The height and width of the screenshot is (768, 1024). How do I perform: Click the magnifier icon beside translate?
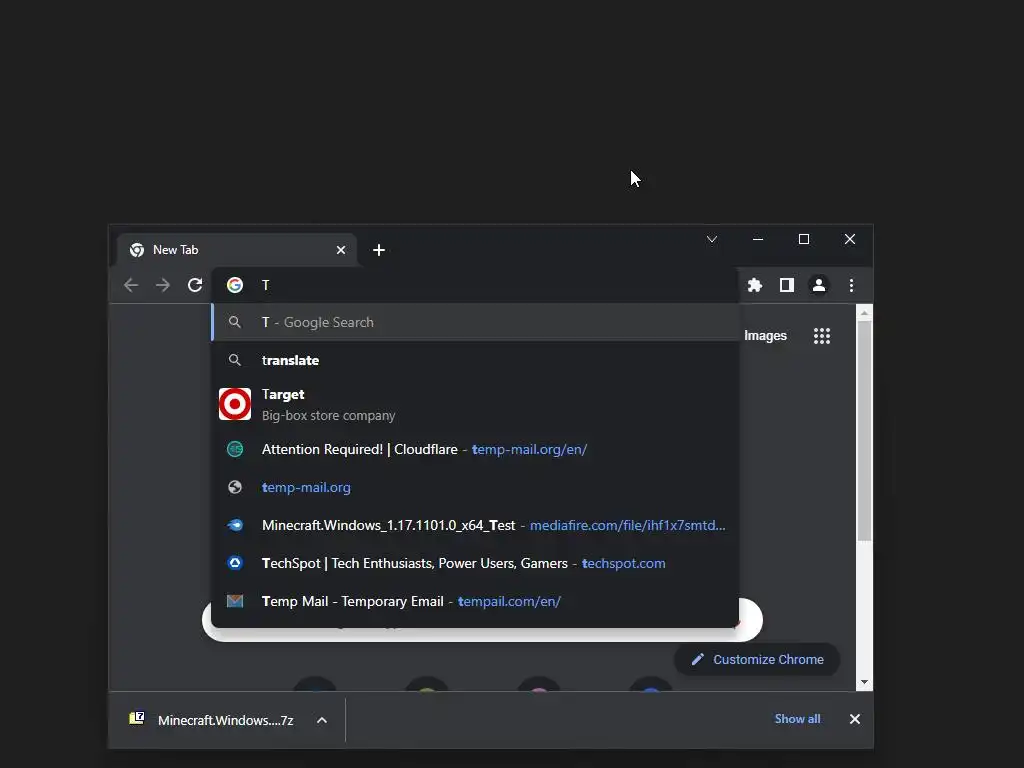(x=234, y=360)
